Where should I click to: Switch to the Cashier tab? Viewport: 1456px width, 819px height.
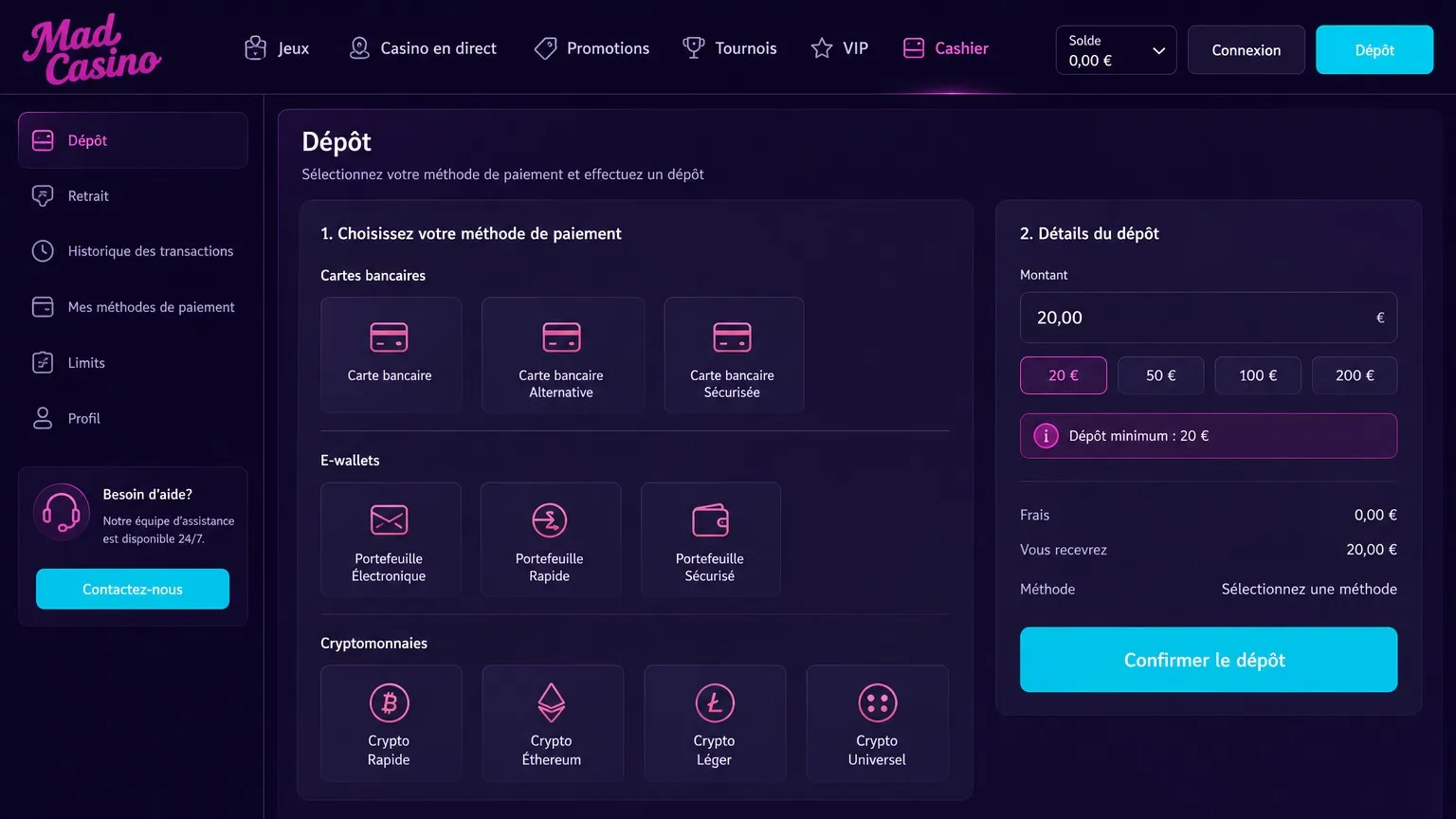(946, 48)
